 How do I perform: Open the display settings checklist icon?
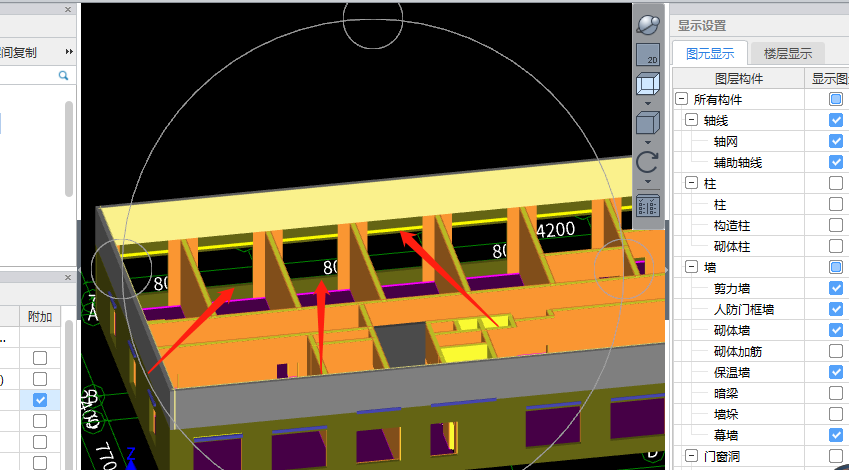click(648, 208)
